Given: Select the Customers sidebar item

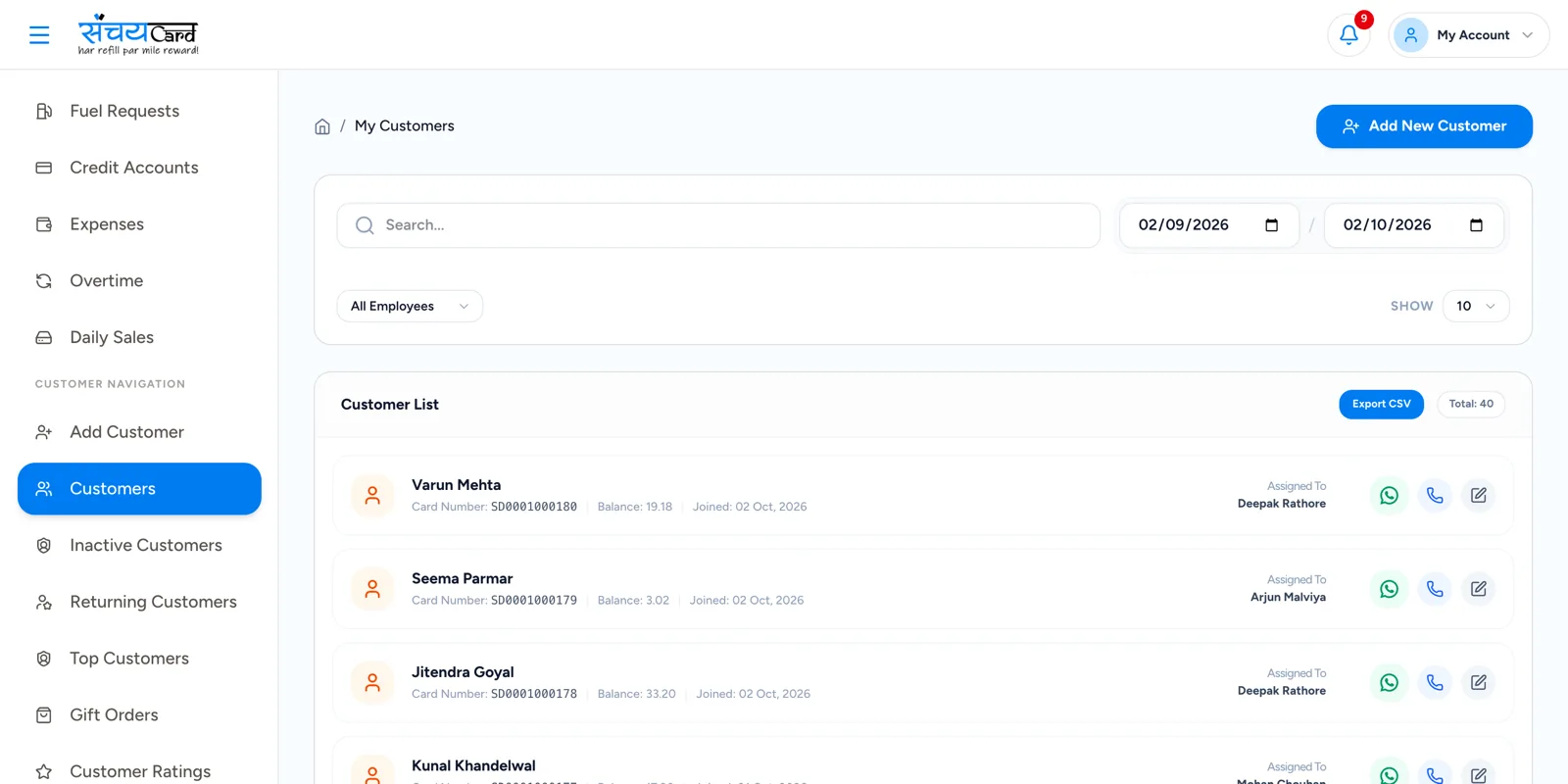Looking at the screenshot, I should coord(139,489).
